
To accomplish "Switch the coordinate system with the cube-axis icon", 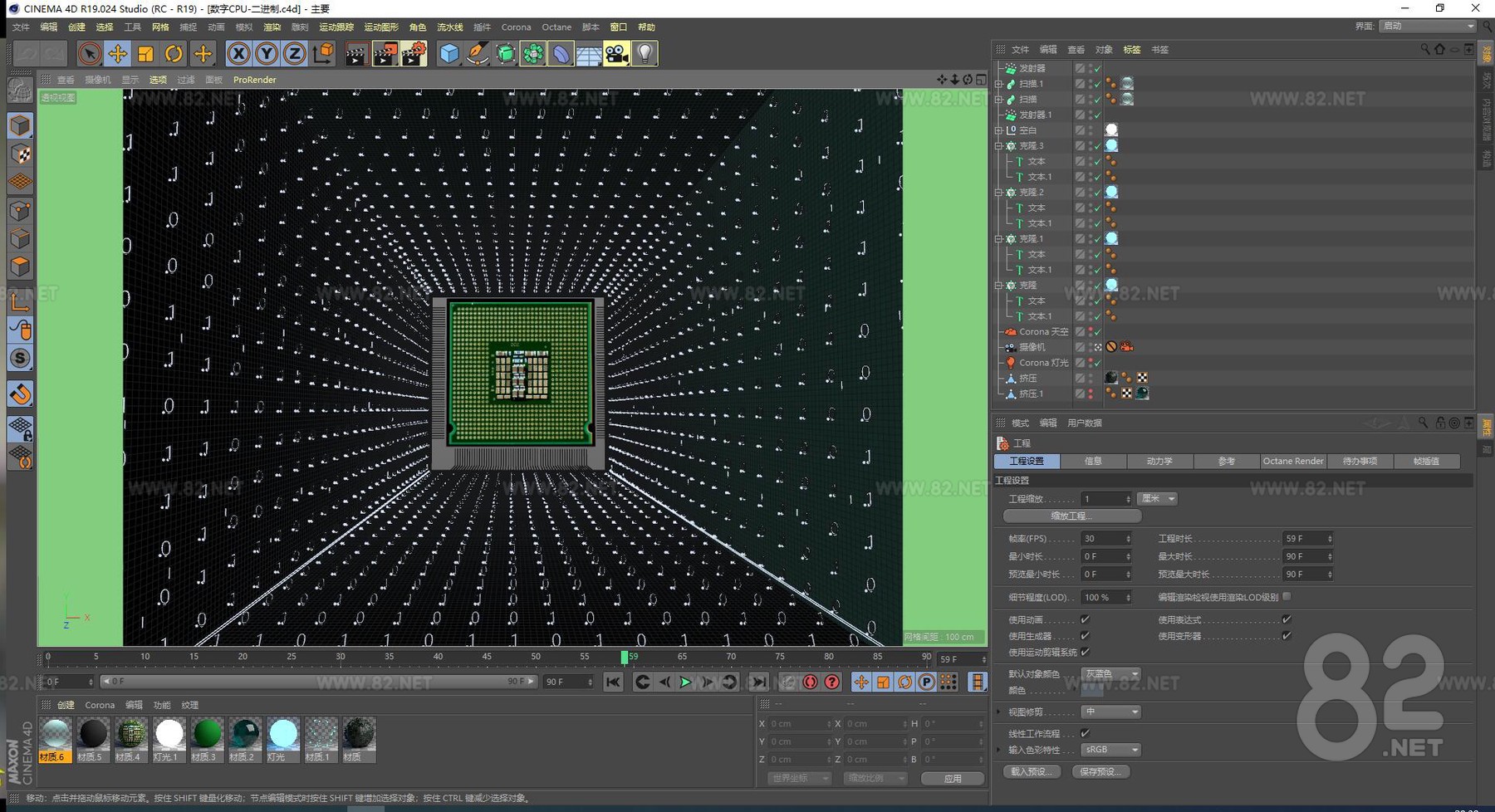I will tap(323, 54).
